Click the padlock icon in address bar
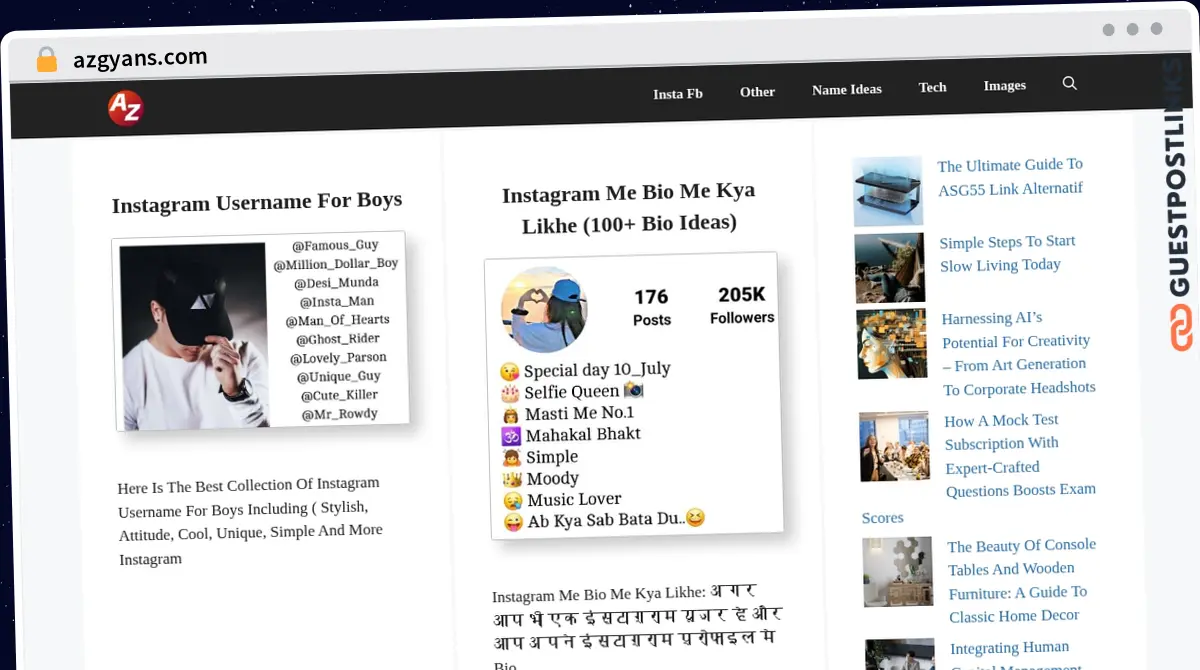Image resolution: width=1200 pixels, height=670 pixels. (x=46, y=60)
